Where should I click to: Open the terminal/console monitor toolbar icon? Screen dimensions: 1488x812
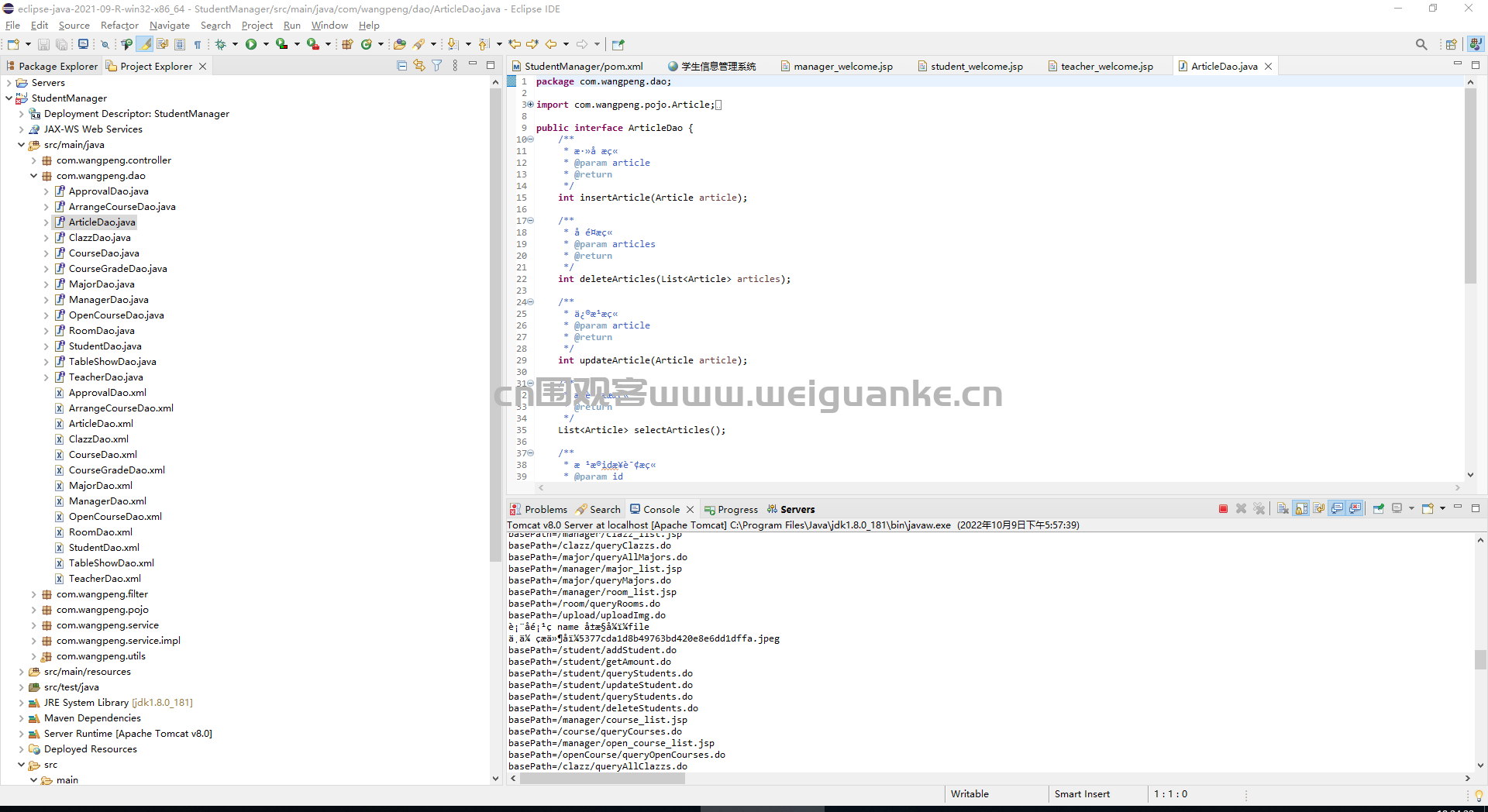[x=83, y=44]
